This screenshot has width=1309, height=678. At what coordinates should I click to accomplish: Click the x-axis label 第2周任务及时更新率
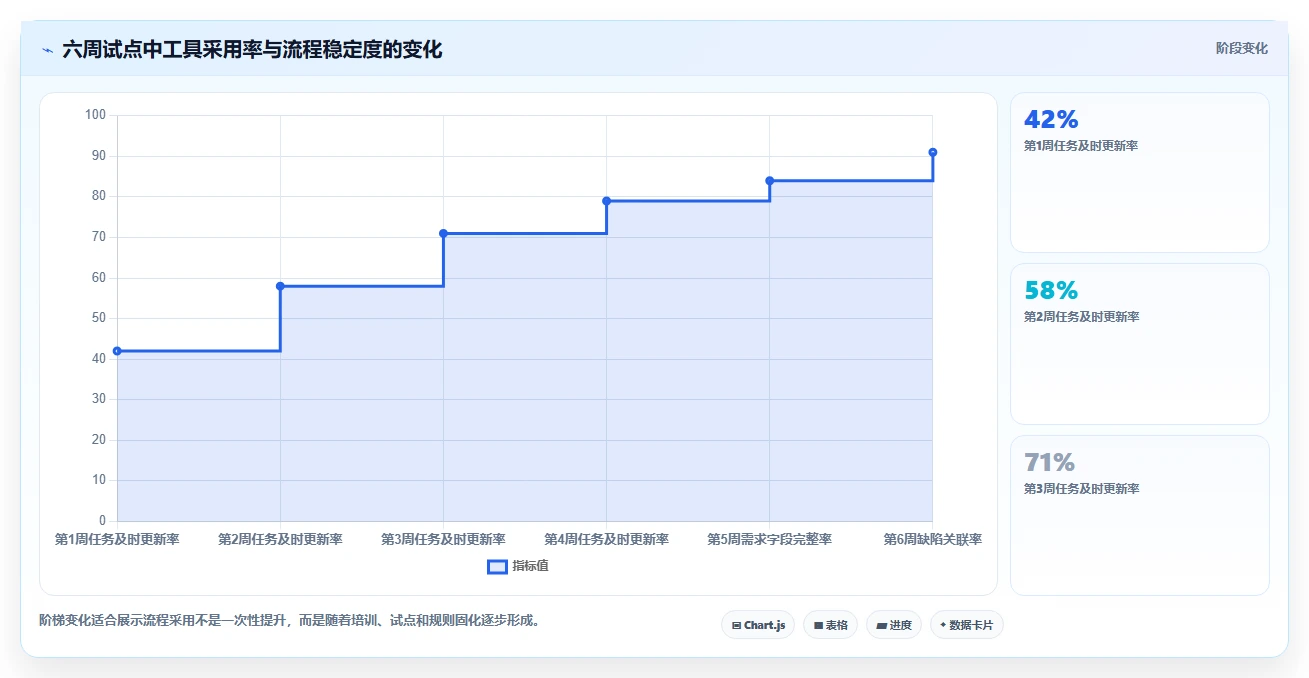[x=280, y=539]
